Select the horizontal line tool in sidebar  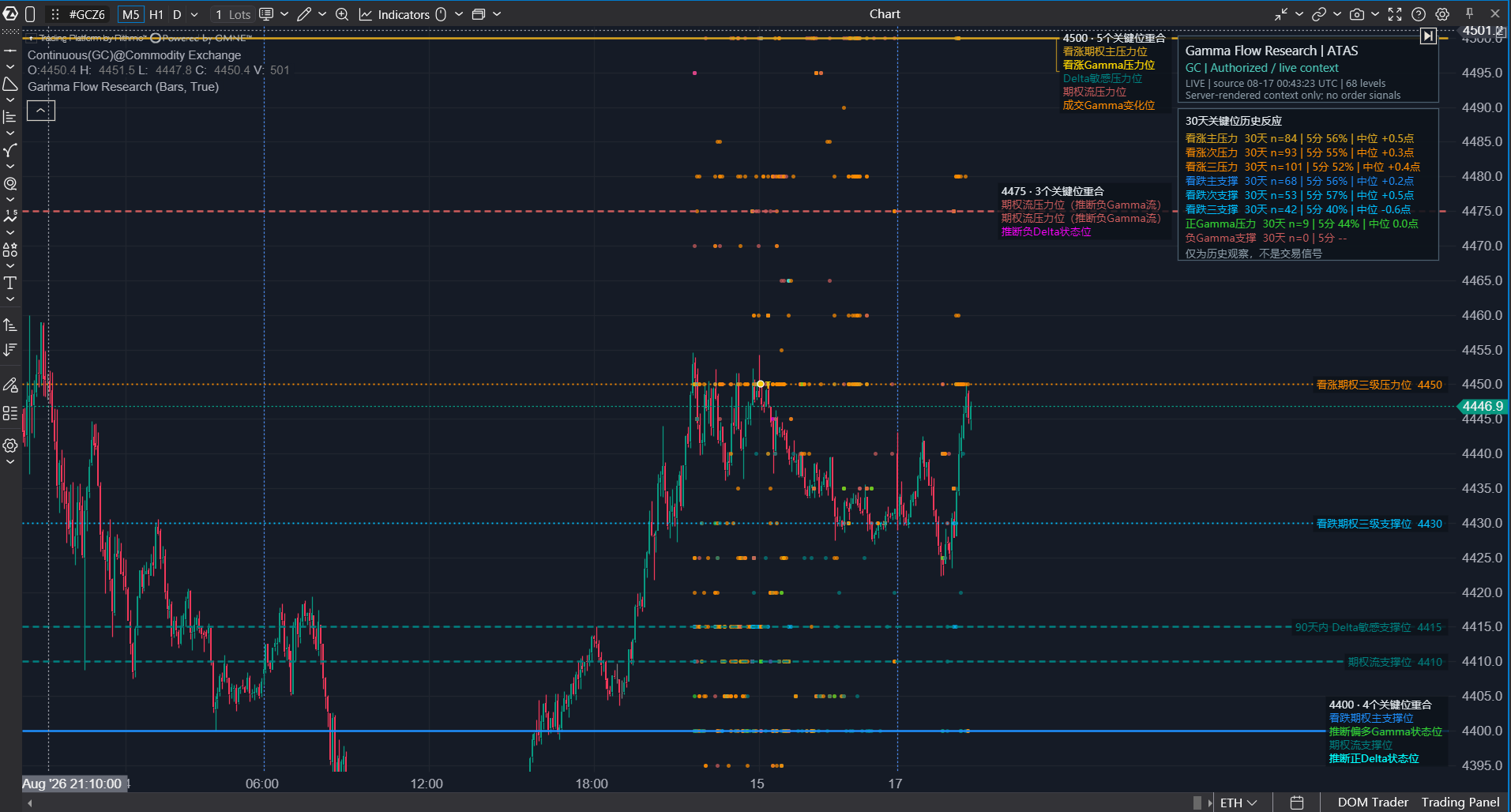click(10, 51)
